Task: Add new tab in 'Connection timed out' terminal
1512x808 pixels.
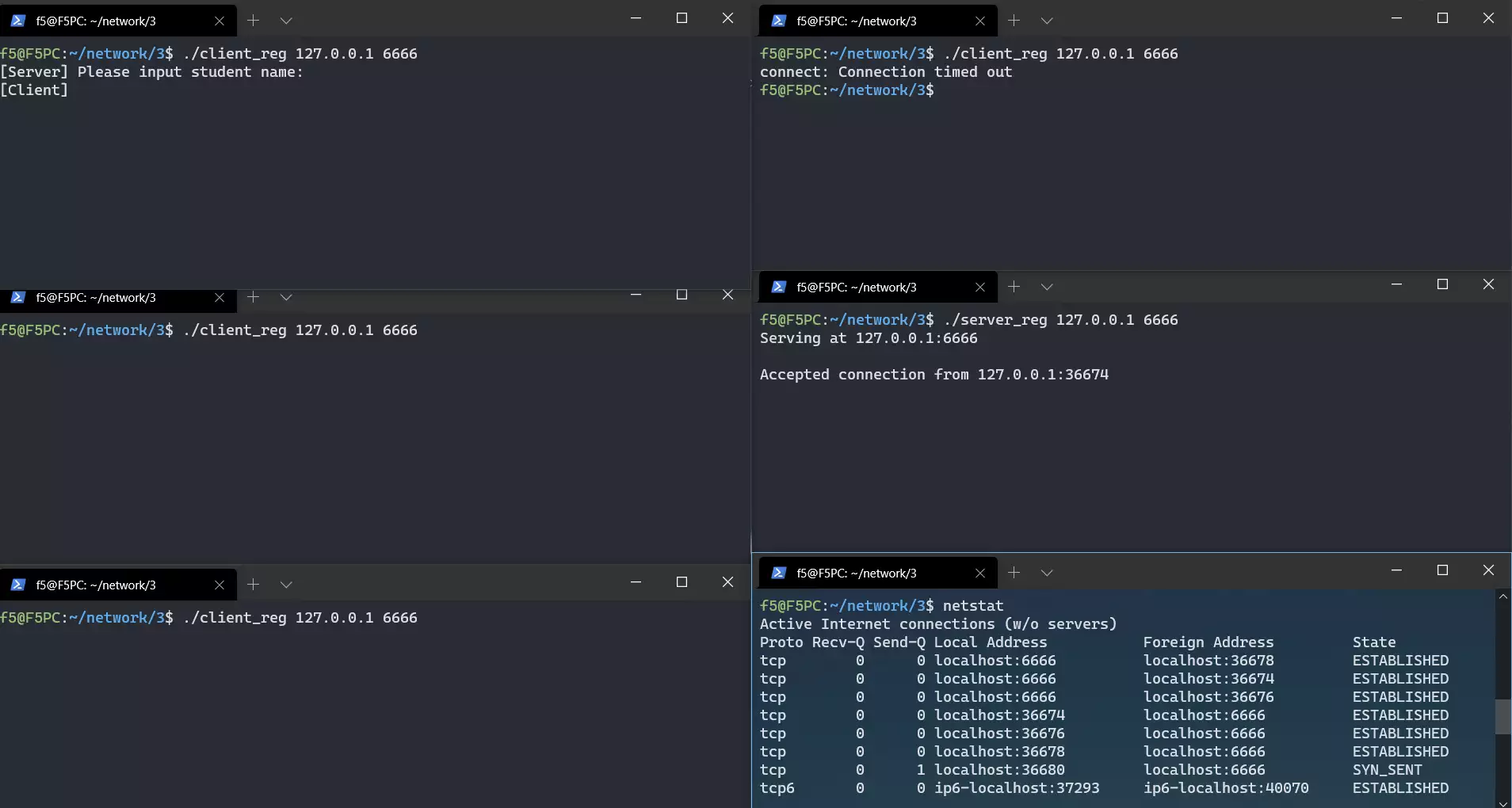Action: click(x=1014, y=21)
